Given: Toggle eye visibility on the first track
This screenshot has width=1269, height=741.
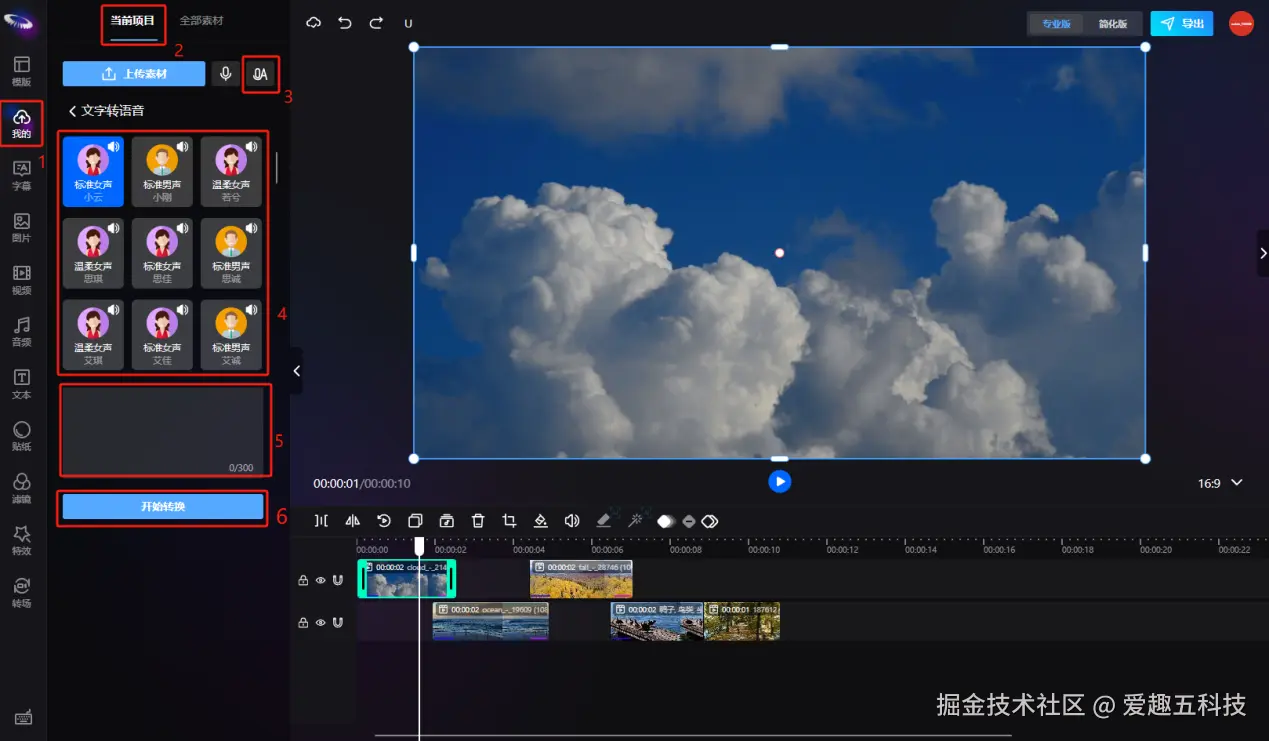Looking at the screenshot, I should [x=320, y=580].
